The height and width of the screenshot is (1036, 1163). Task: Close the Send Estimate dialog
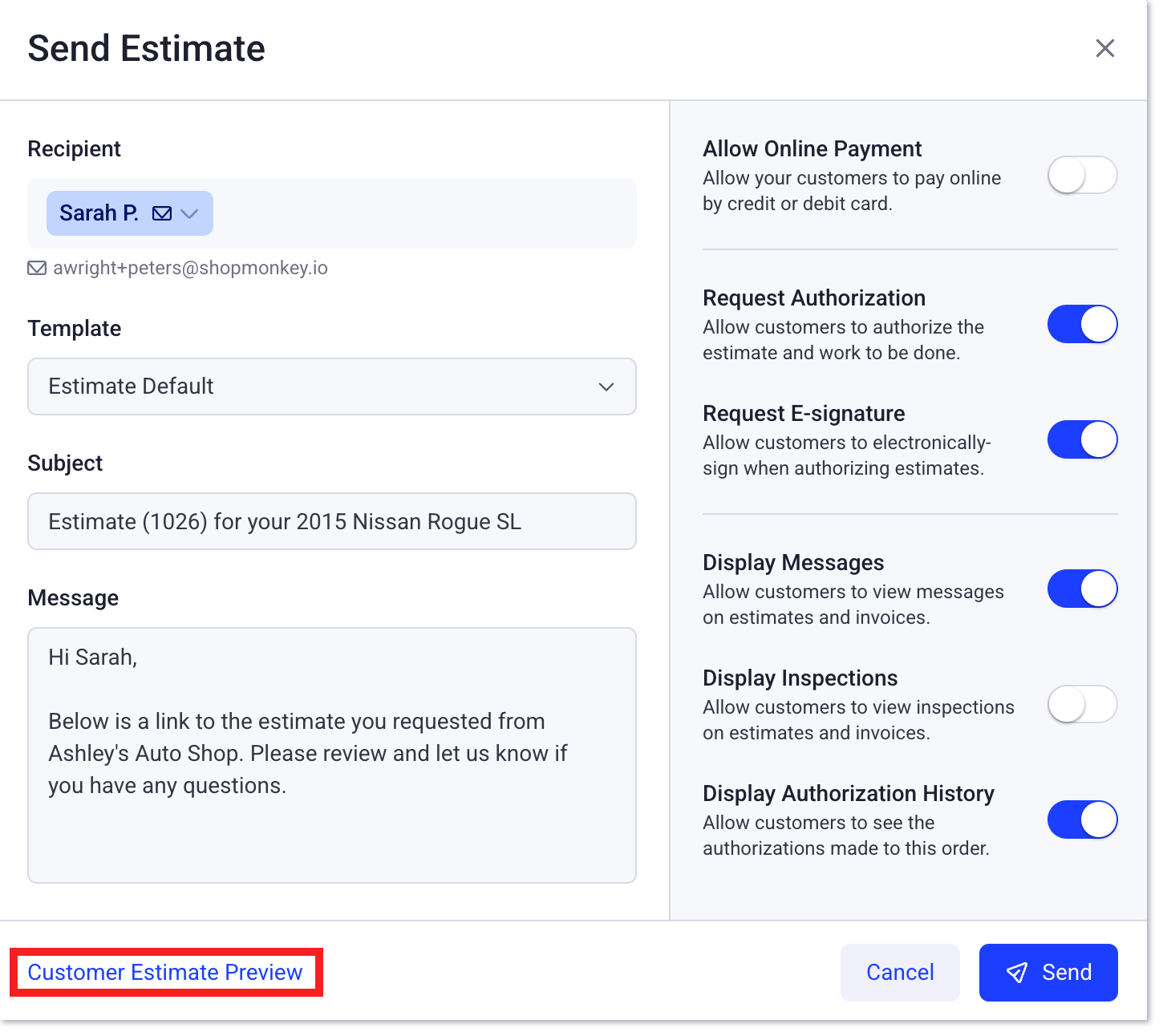click(x=1105, y=48)
